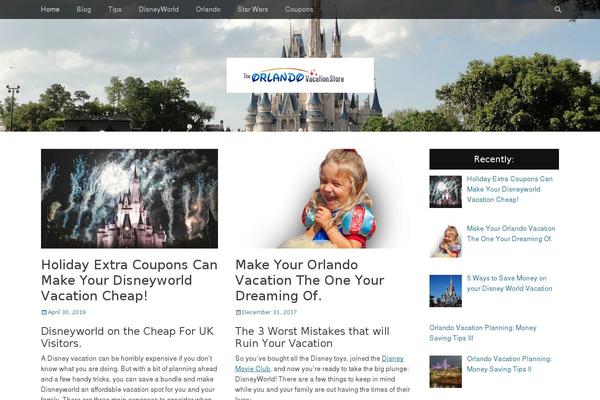Screen dimensions: 600x400
Task: Click heading Disneyworld on the Cheap For UK Visitors
Action: 127,337
